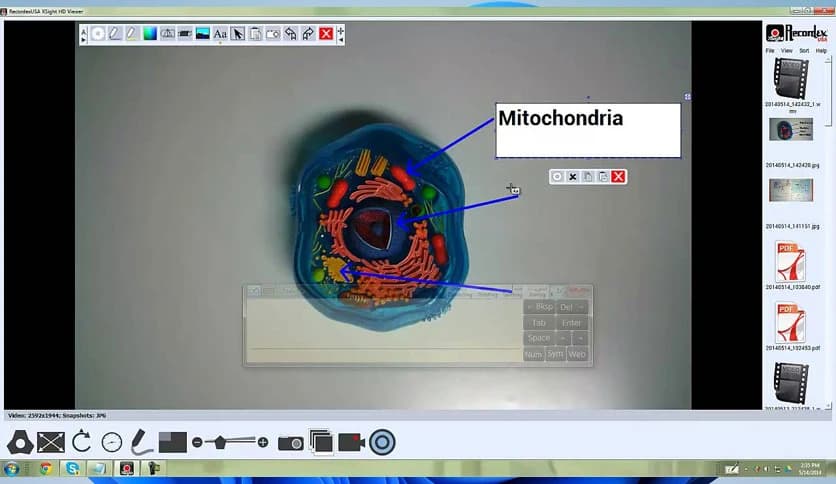Redo the last annotation
The height and width of the screenshot is (484, 836).
click(308, 34)
